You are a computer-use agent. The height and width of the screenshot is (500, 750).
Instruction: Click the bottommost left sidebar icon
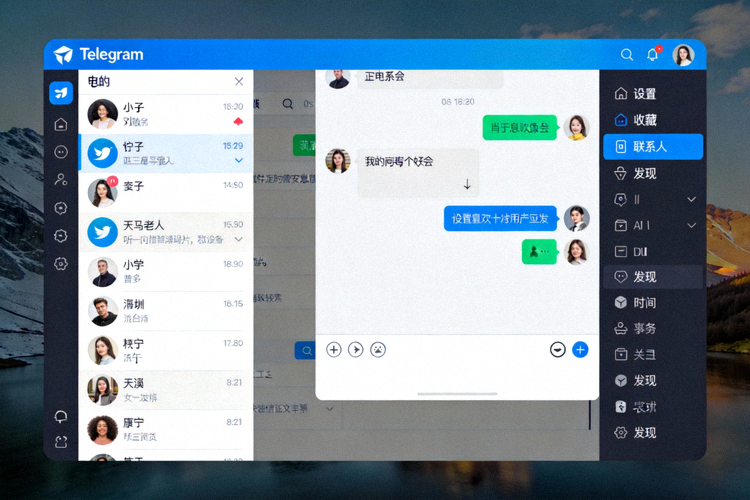tap(61, 442)
